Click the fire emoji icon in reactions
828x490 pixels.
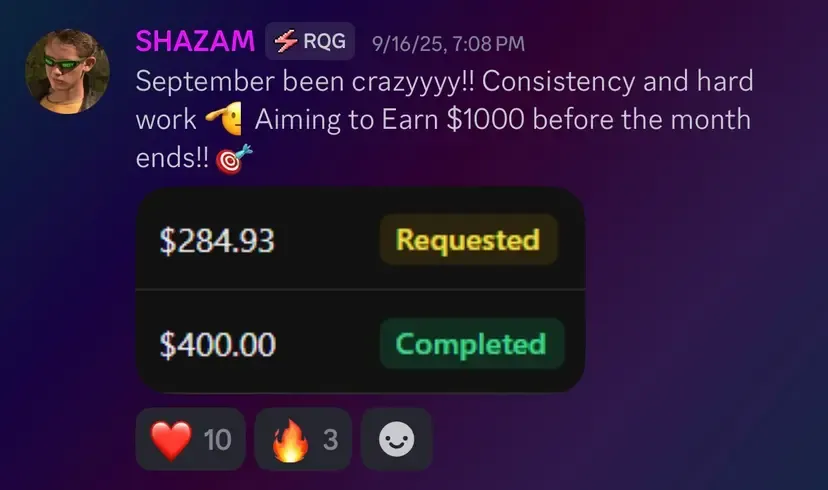[290, 441]
